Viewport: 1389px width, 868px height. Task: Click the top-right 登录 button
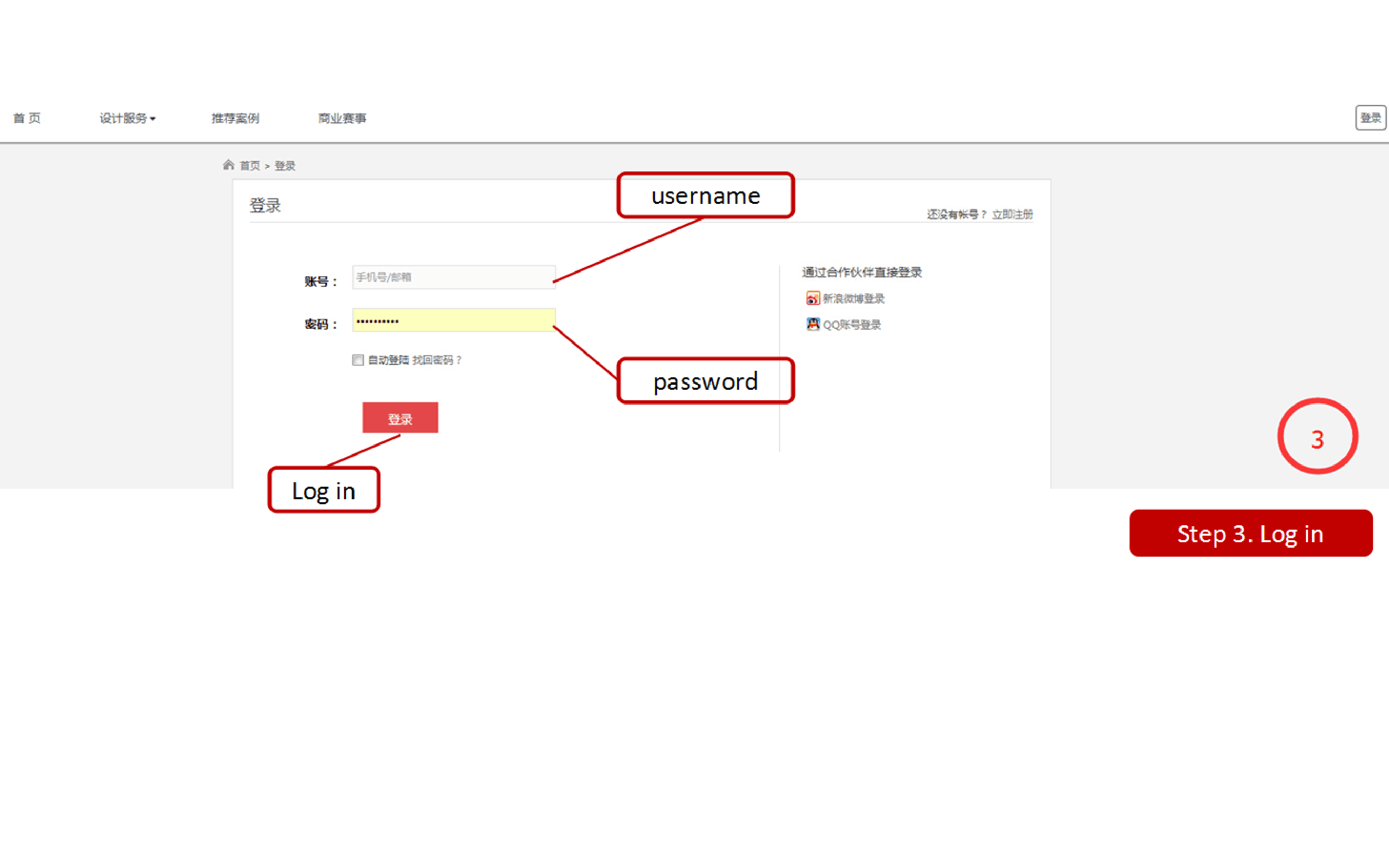(1370, 118)
